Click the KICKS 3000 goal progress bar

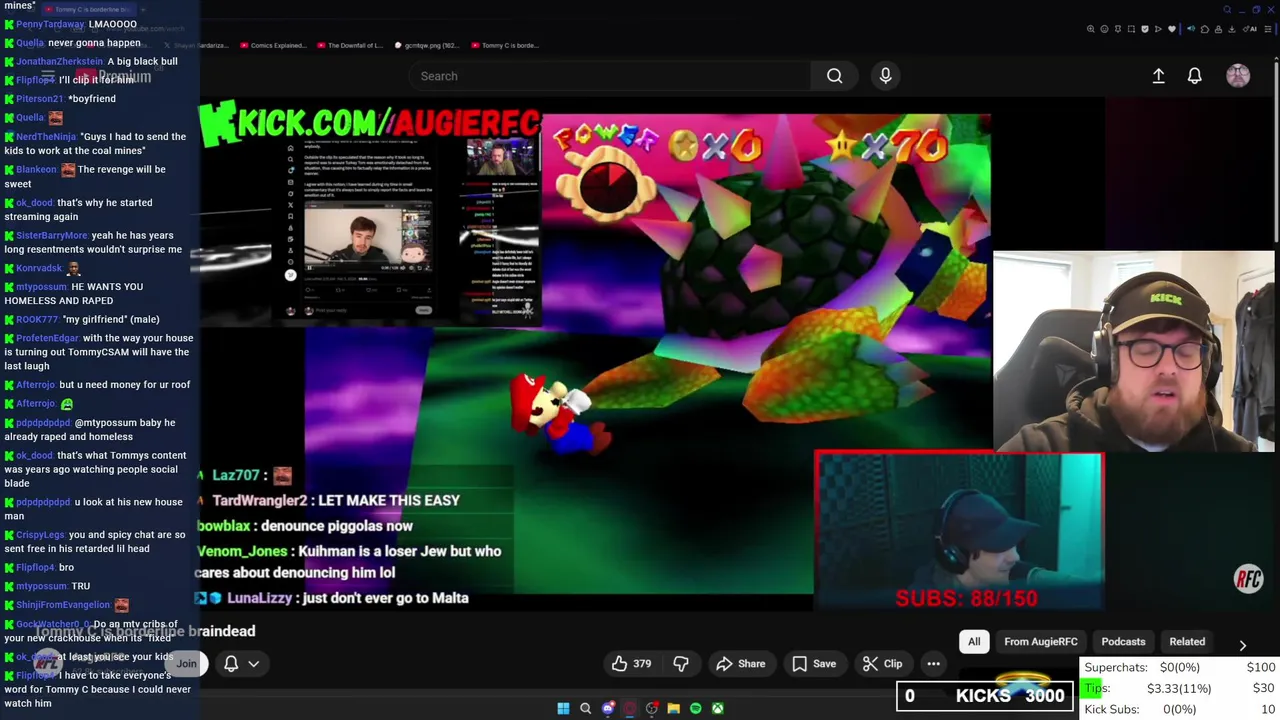click(x=984, y=695)
